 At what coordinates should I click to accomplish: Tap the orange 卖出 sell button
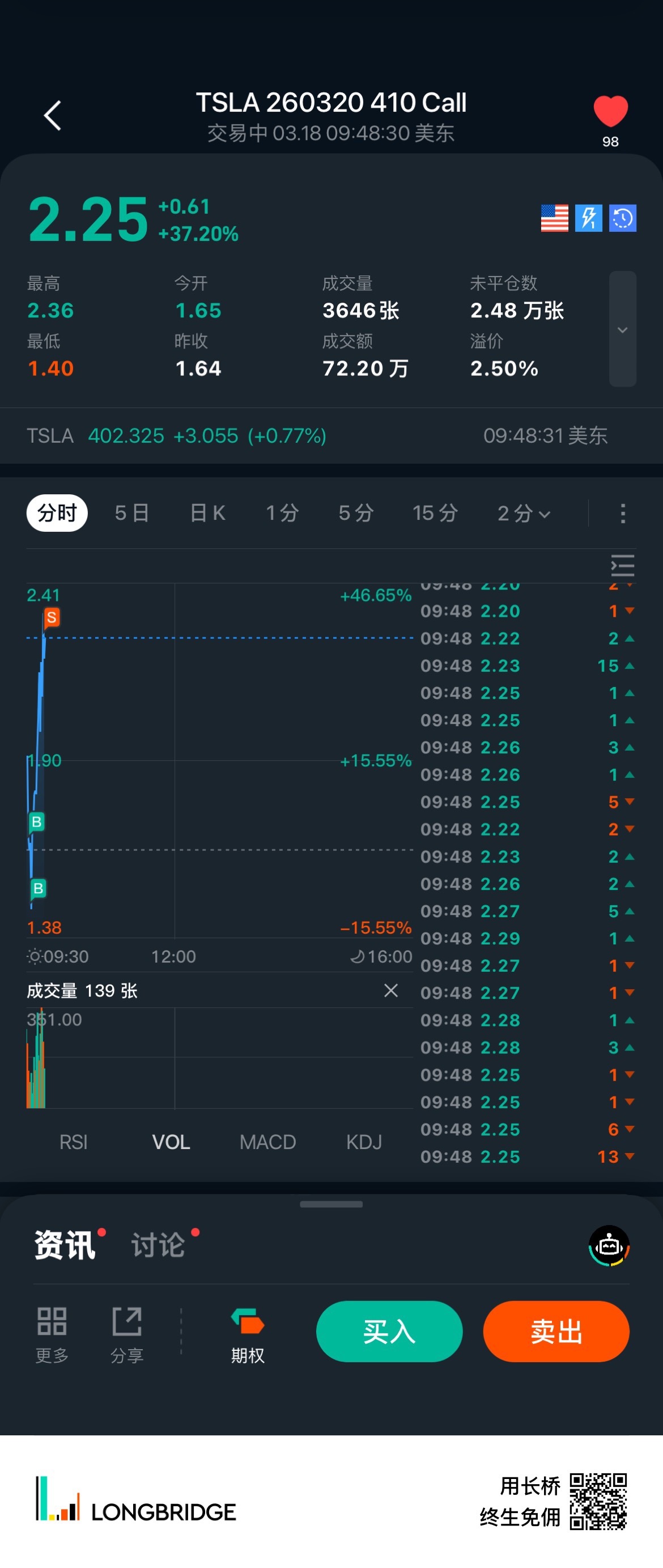tap(556, 1331)
